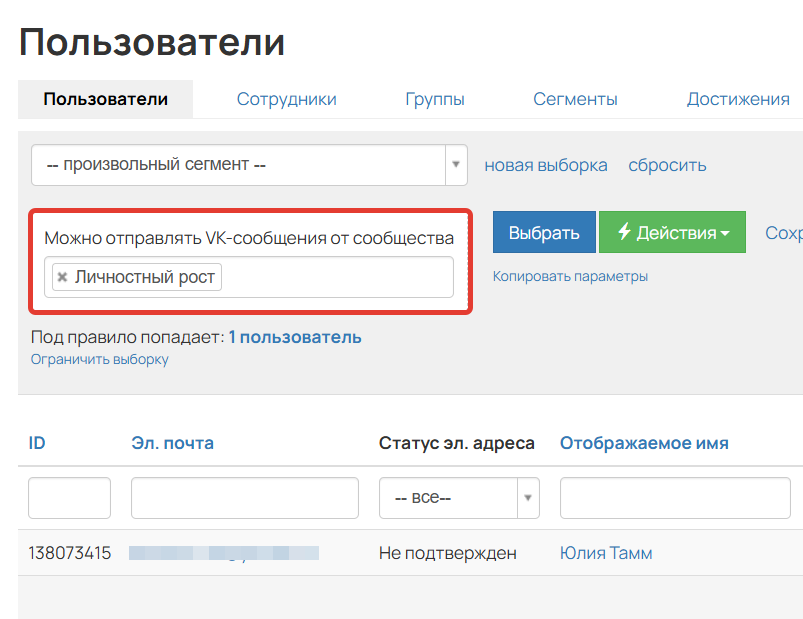The height and width of the screenshot is (619, 803).
Task: Select "Ограничить выборку"
Action: (x=100, y=358)
